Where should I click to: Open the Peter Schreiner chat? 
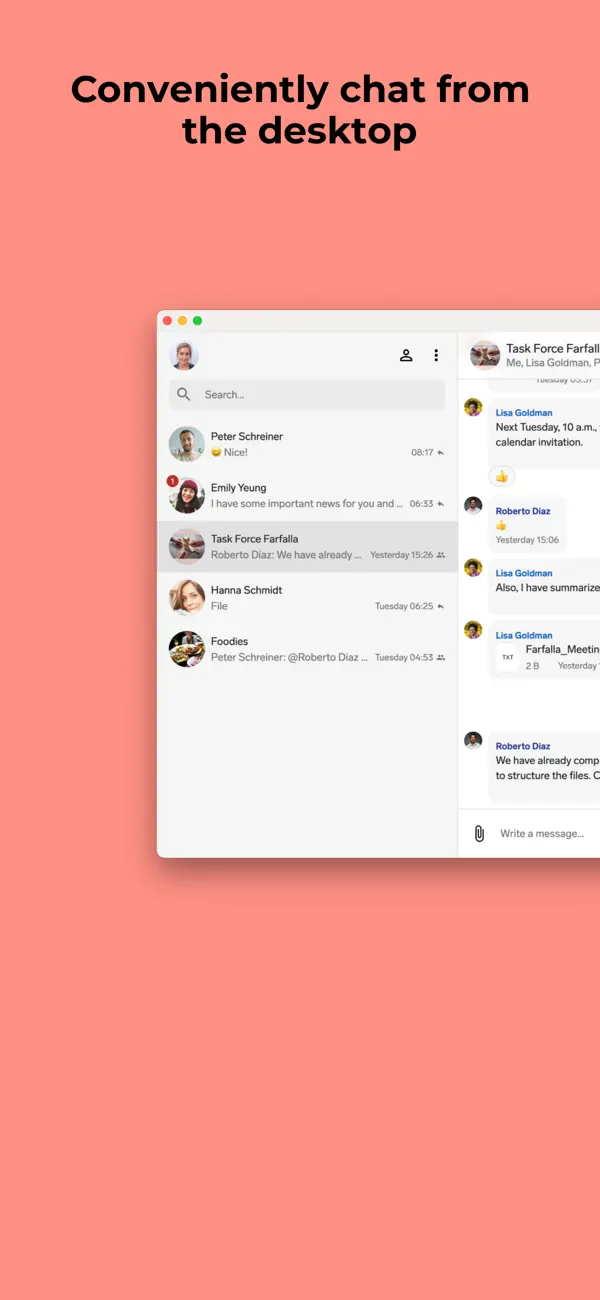coord(307,444)
